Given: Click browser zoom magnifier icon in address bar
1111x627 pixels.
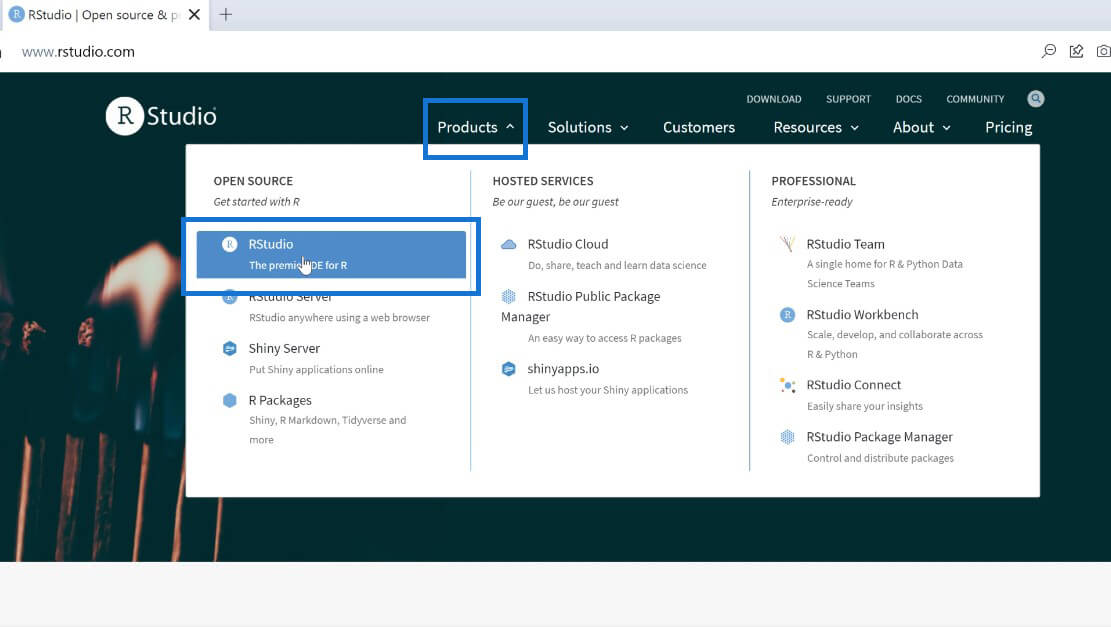Looking at the screenshot, I should tap(1049, 52).
